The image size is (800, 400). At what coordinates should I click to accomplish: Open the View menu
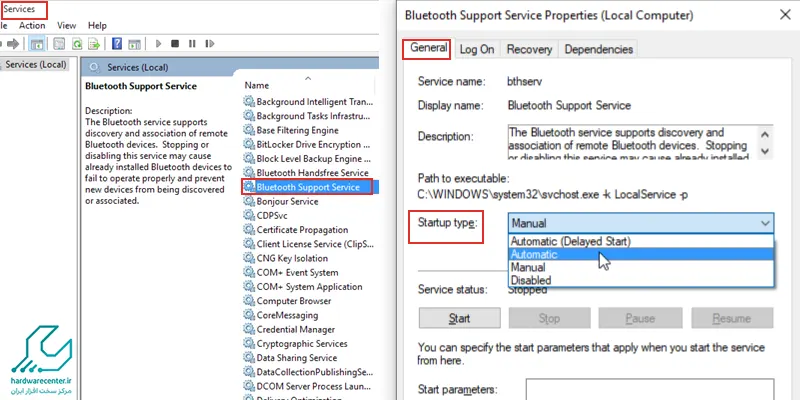tap(66, 26)
